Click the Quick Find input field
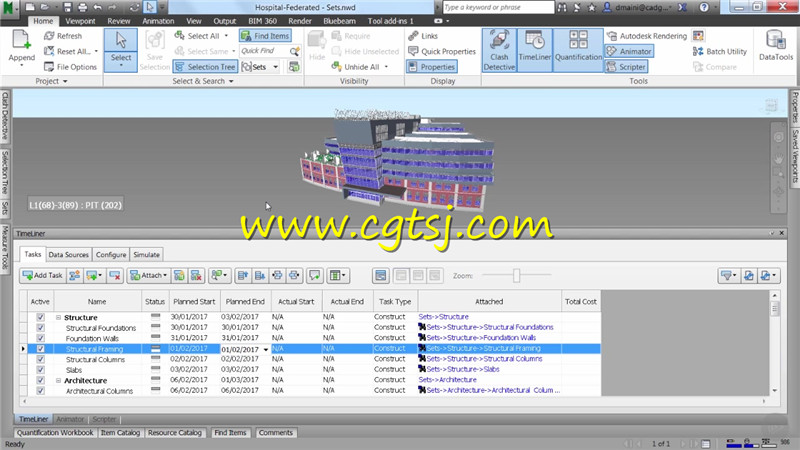 264,51
